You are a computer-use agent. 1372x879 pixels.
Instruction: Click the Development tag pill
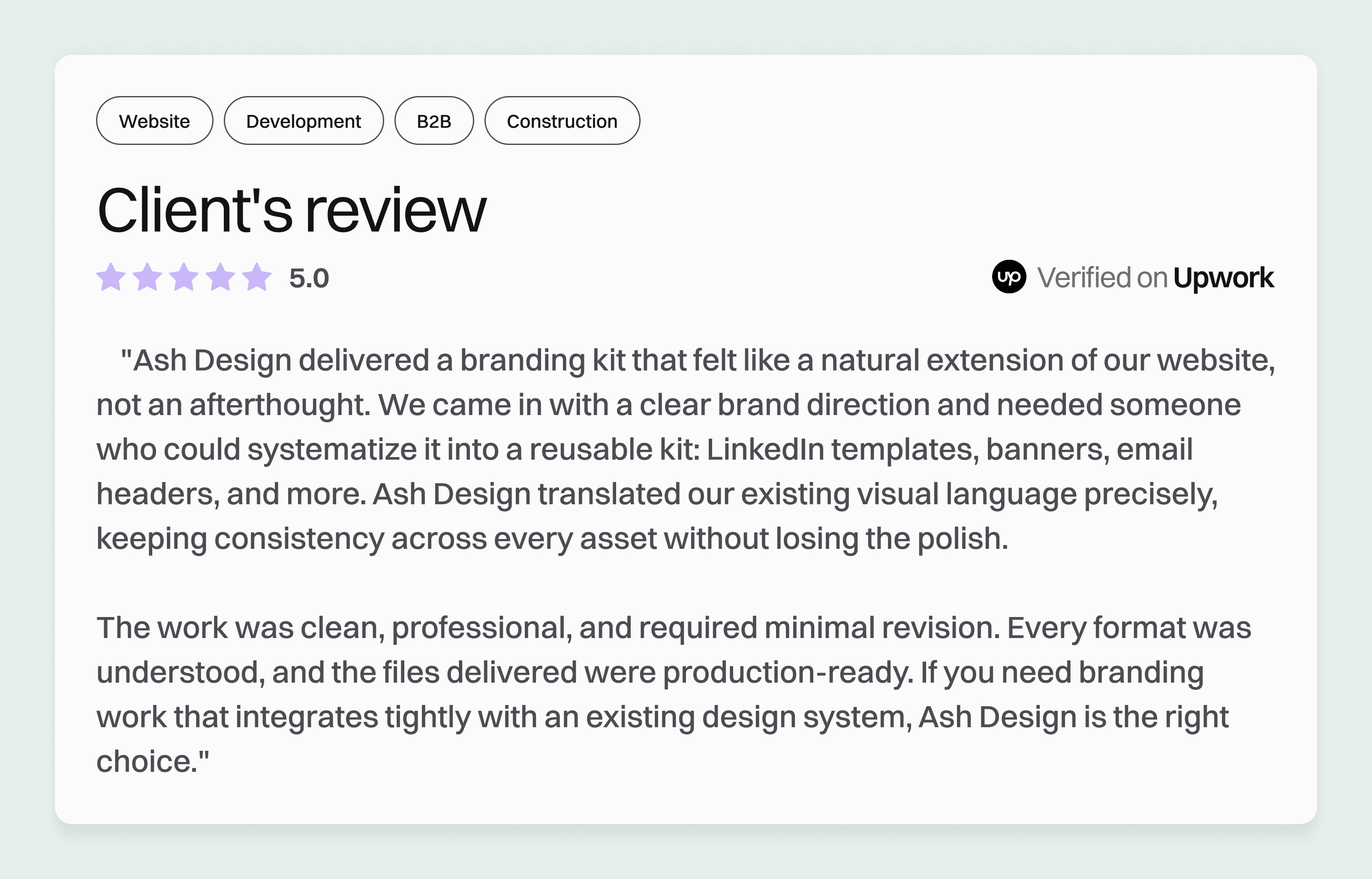[x=304, y=120]
